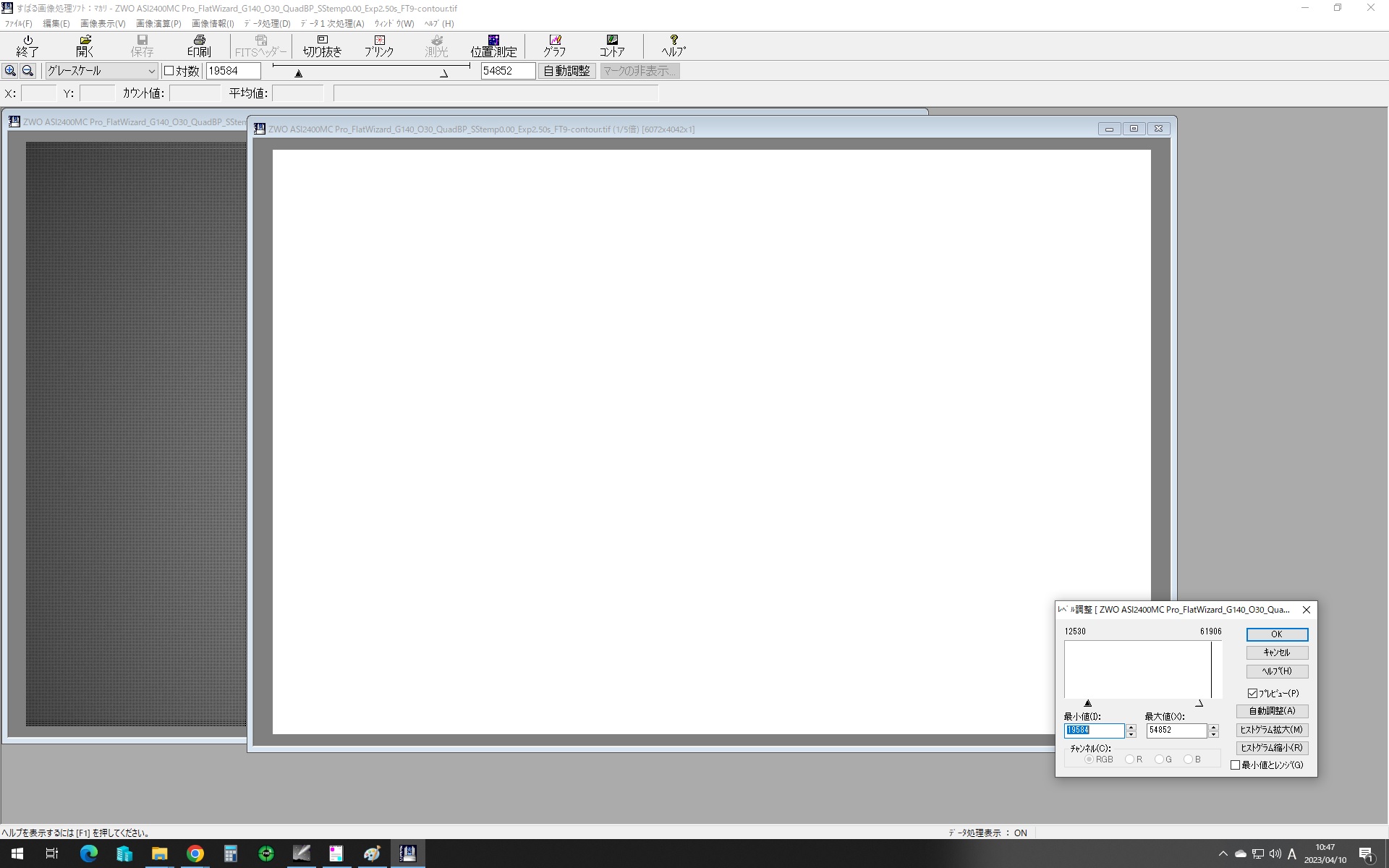The width and height of the screenshot is (1389, 868).
Task: Open the 画像演算(P) menu
Action: point(158,24)
